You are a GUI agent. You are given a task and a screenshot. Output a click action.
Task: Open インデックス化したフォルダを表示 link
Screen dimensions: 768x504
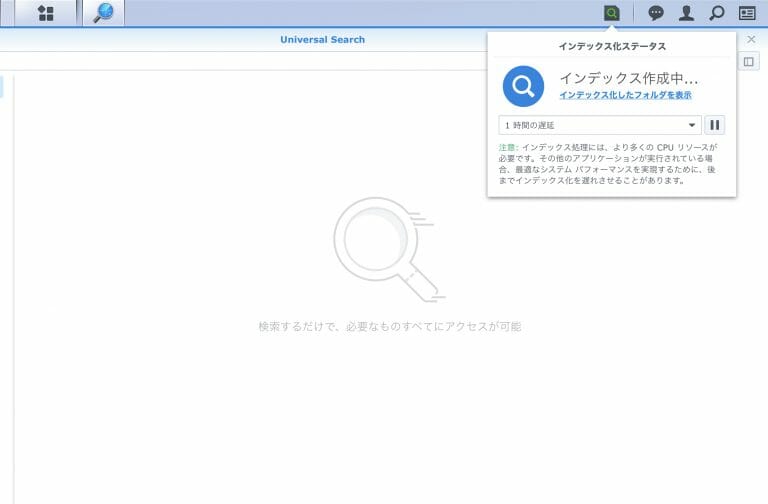625,95
